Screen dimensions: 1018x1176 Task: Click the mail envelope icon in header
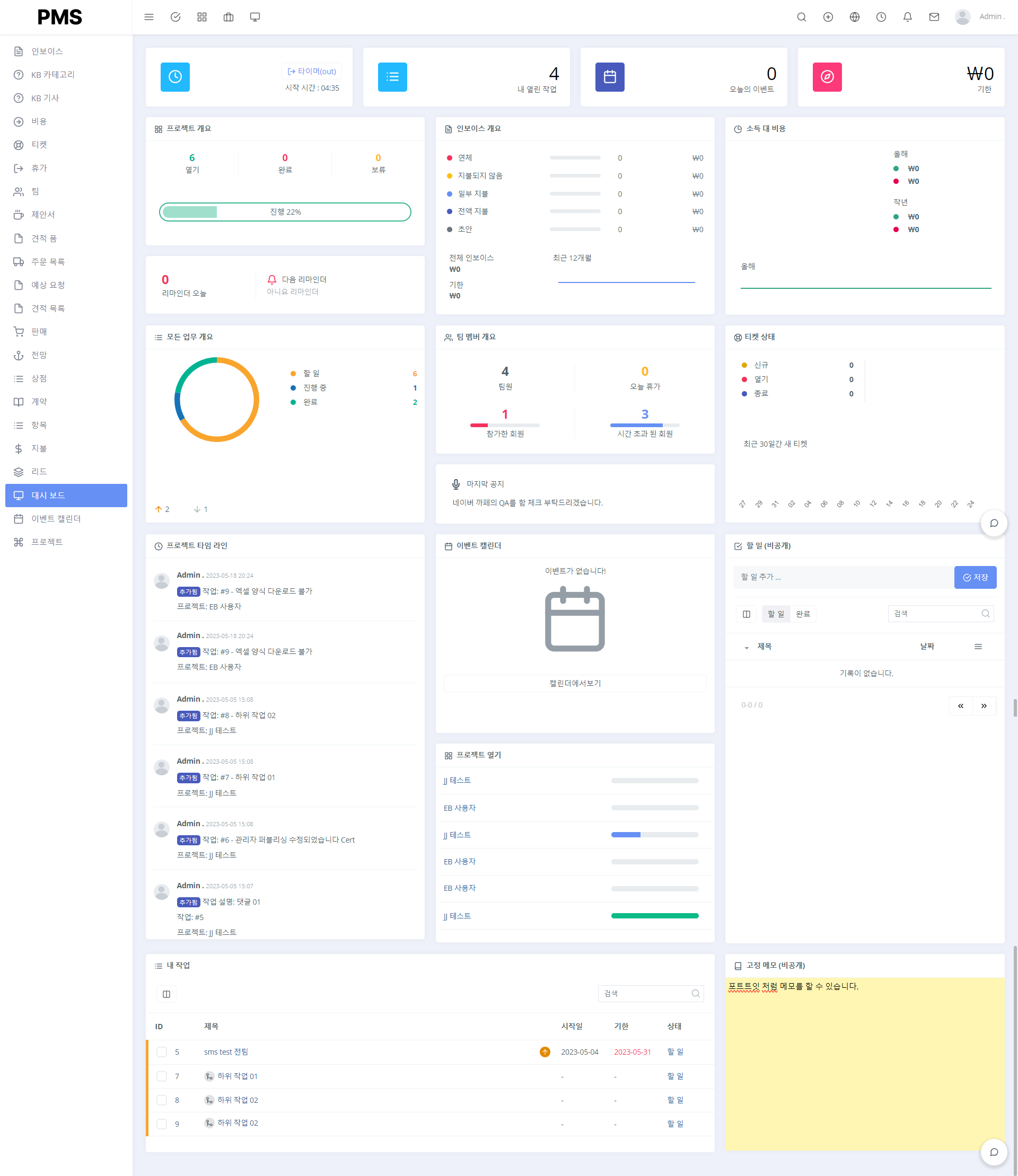[934, 17]
